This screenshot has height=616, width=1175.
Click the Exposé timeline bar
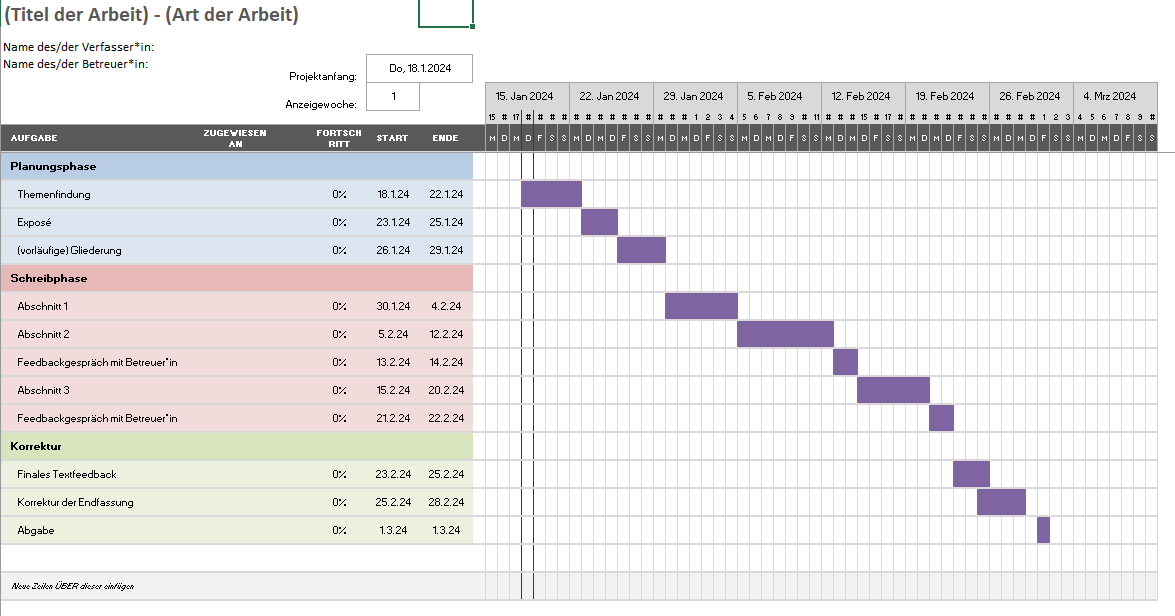point(599,222)
